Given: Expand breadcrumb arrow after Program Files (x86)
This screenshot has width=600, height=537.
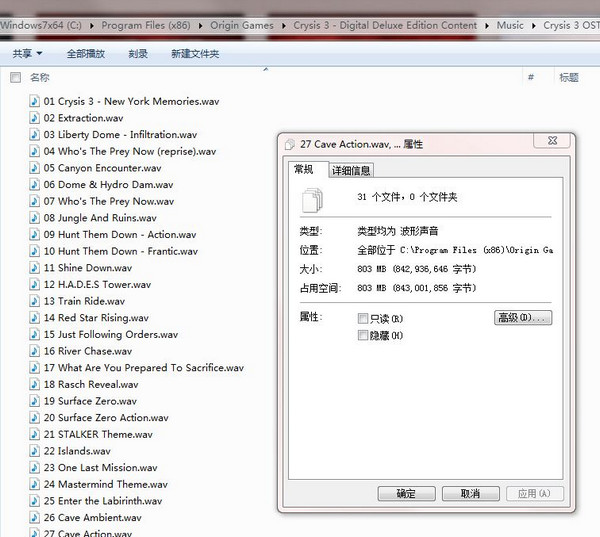Looking at the screenshot, I should (x=201, y=26).
